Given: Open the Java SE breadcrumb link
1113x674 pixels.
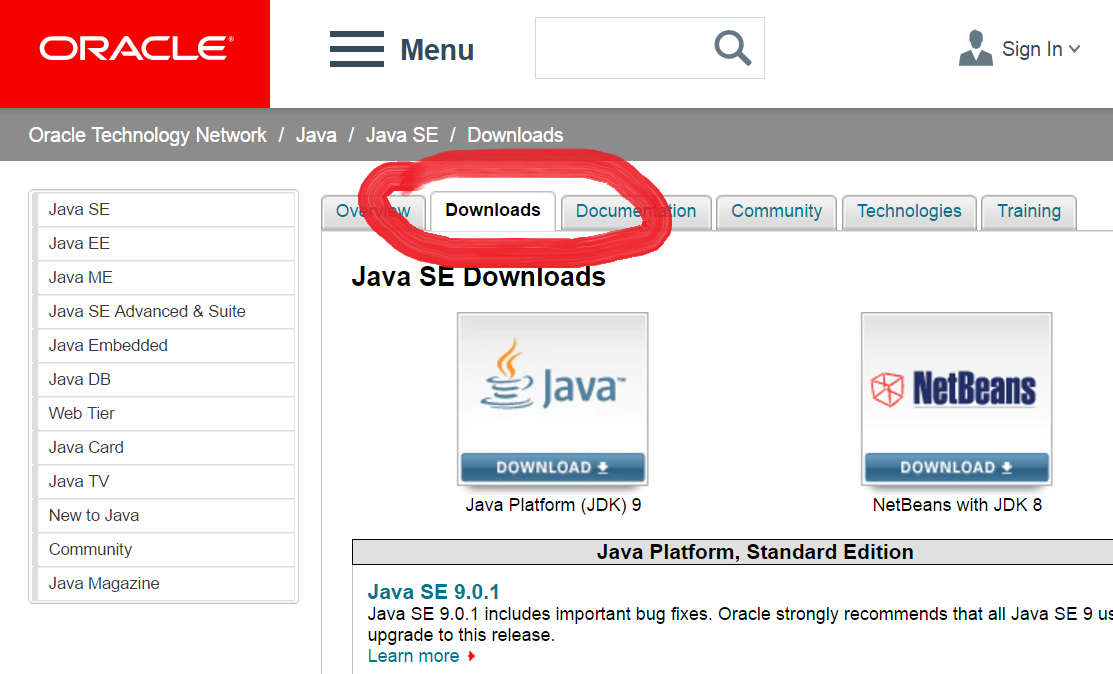Looking at the screenshot, I should [x=402, y=135].
